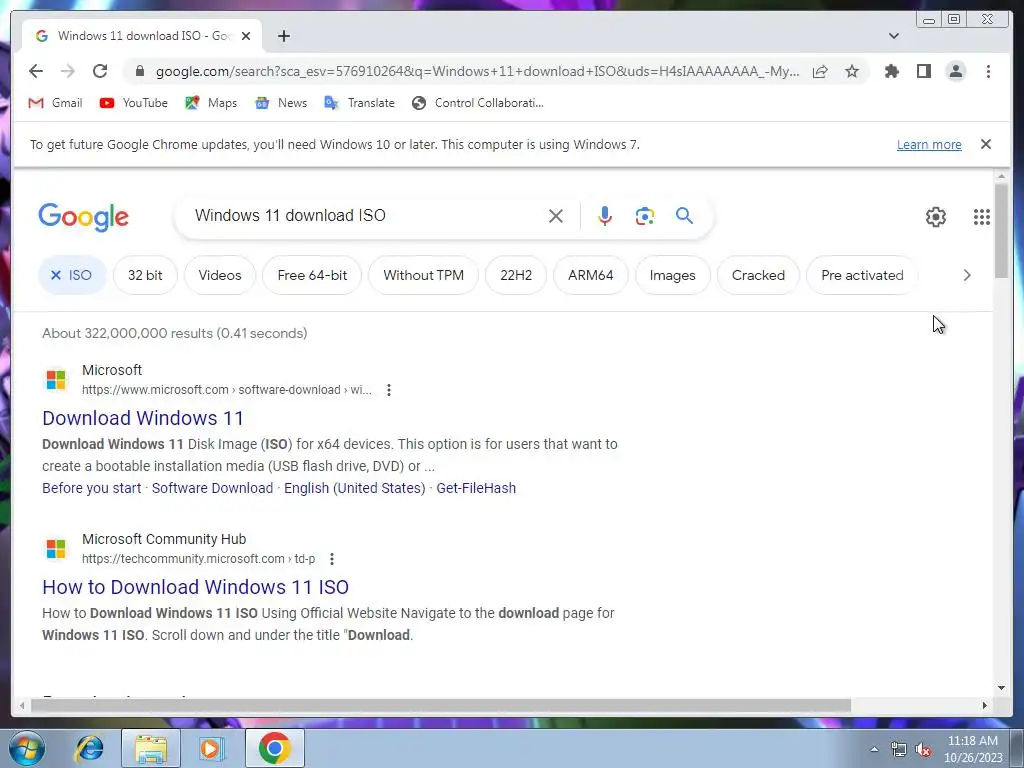Toggle the Chrome side panel icon
The width and height of the screenshot is (1024, 768).
(x=923, y=71)
